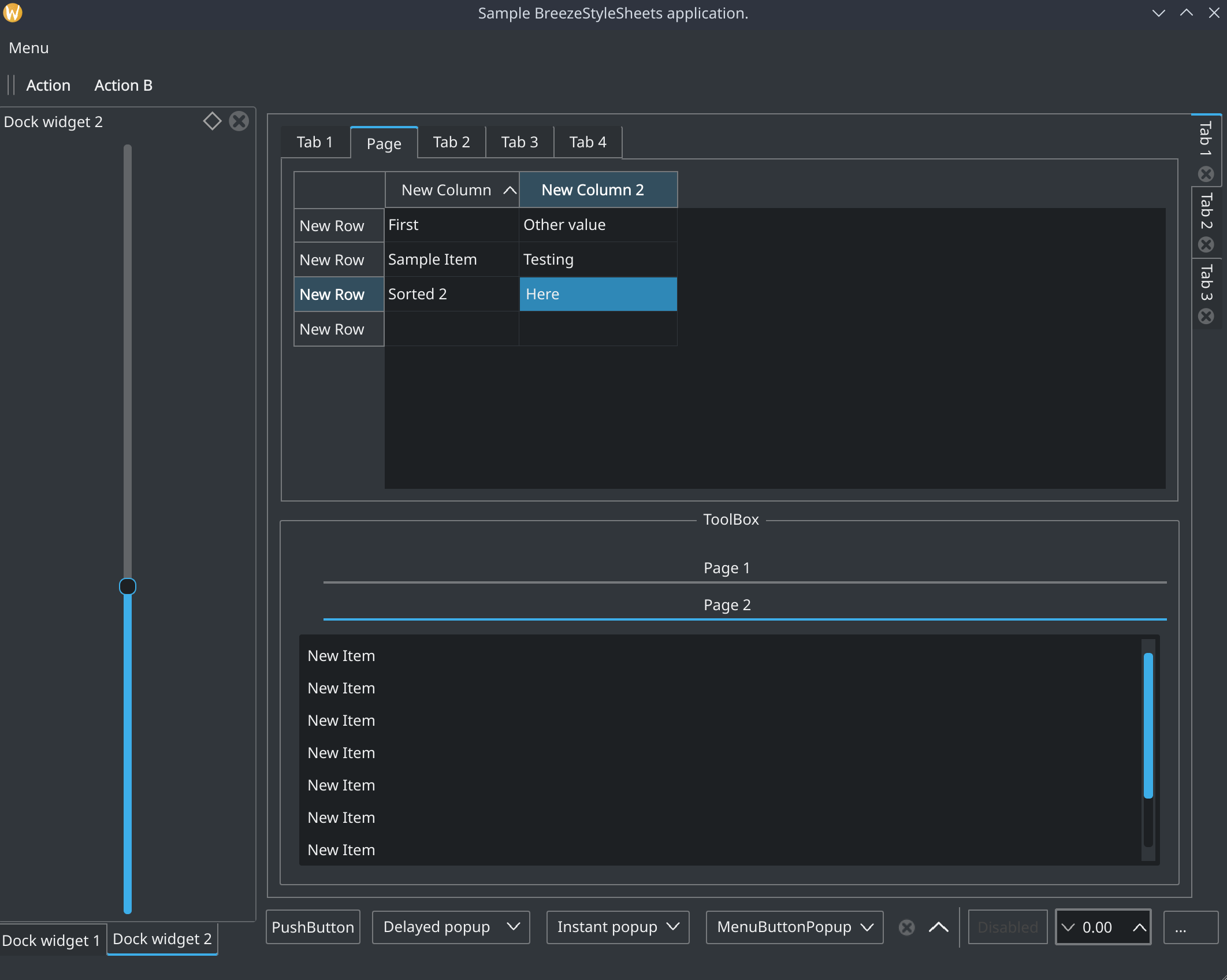Select the New Column 2 header
Viewport: 1227px width, 980px height.
coord(598,190)
